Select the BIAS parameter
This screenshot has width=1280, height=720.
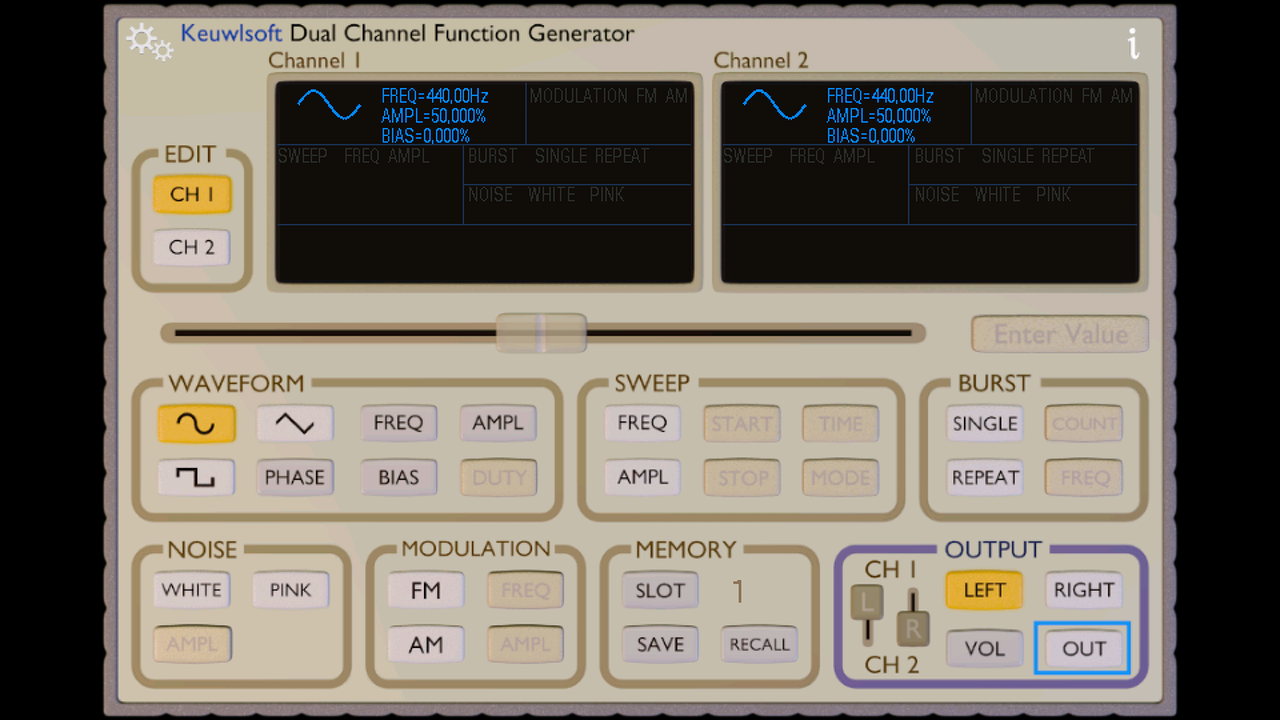click(x=398, y=478)
